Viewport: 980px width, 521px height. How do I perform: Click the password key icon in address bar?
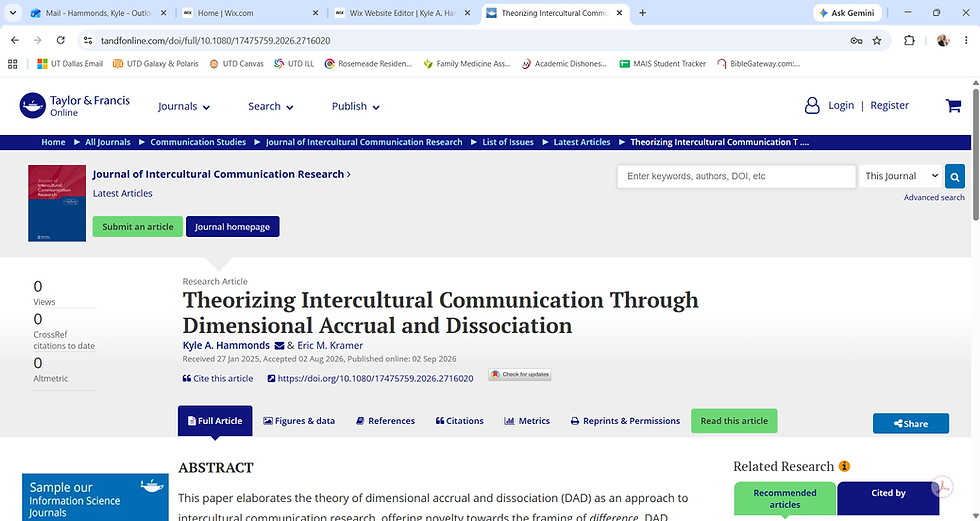856,40
